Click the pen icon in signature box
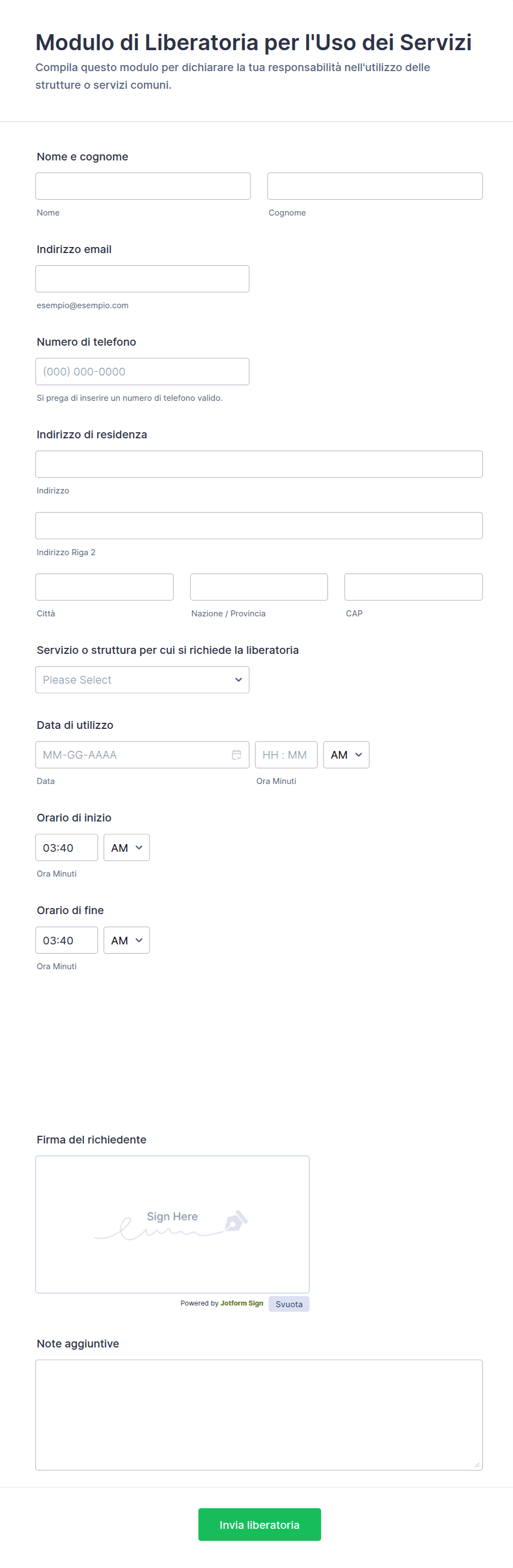Image resolution: width=513 pixels, height=1568 pixels. coord(237,1221)
